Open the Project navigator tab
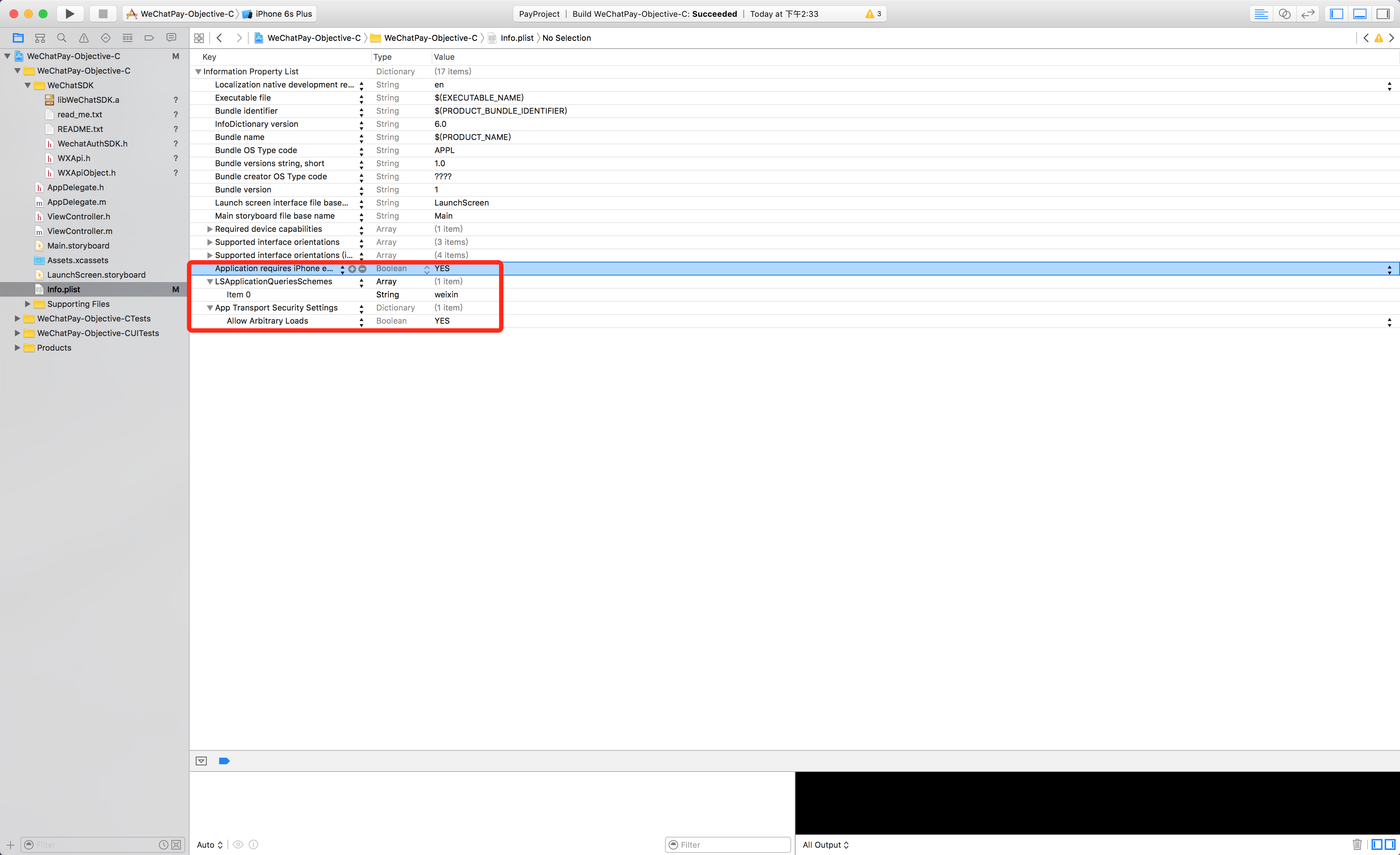 [x=18, y=38]
